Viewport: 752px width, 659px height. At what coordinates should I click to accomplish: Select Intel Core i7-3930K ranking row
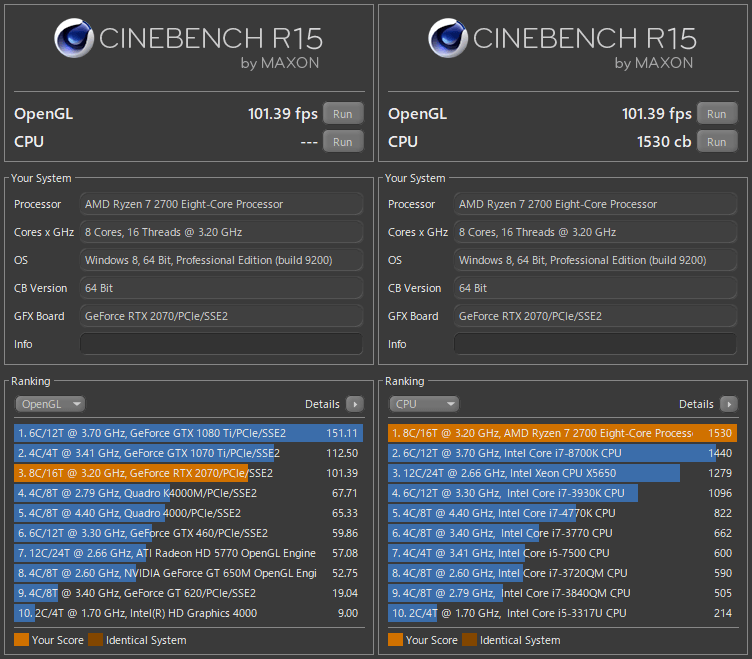point(563,493)
